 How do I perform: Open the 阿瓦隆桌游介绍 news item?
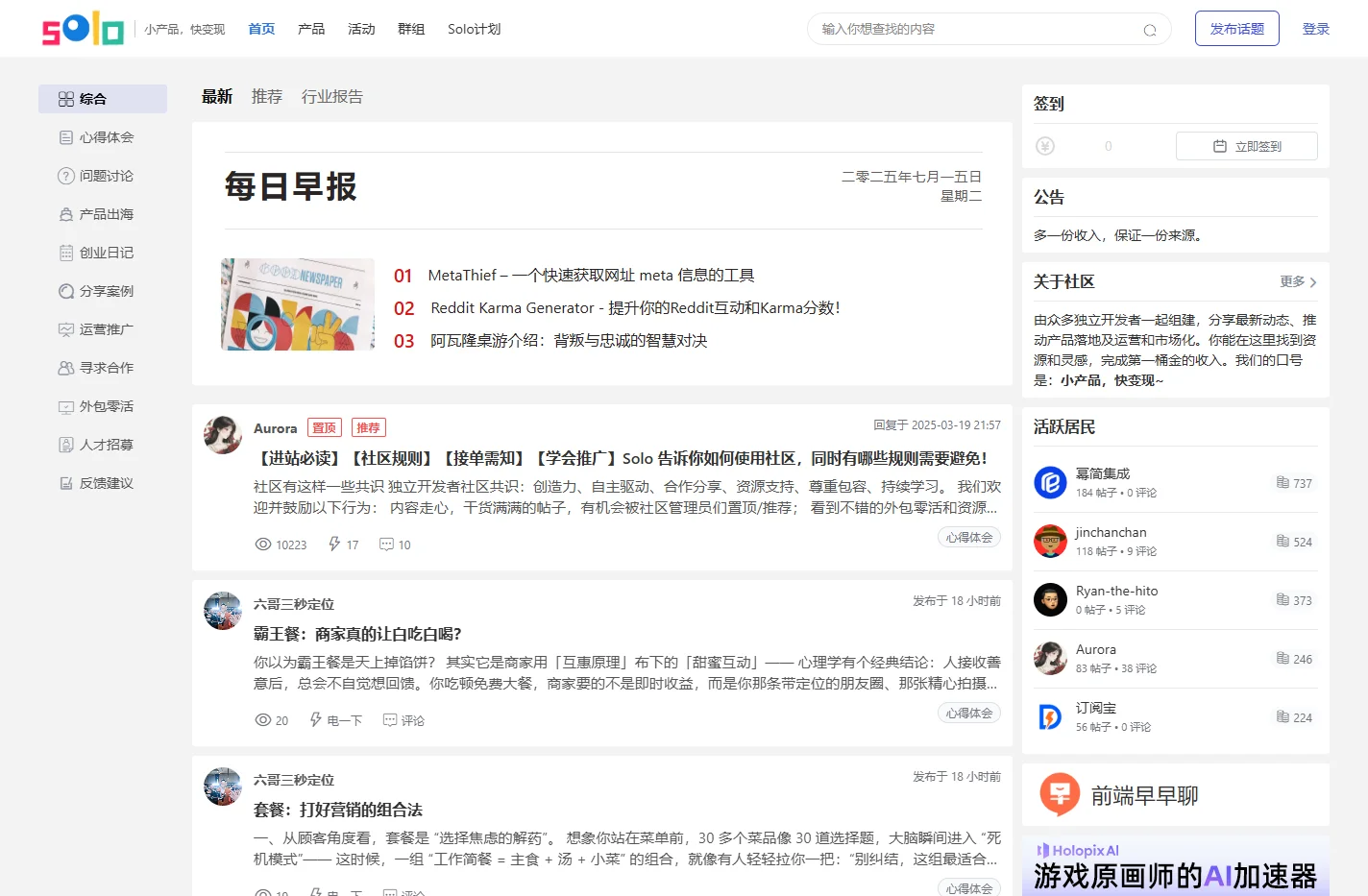[569, 341]
